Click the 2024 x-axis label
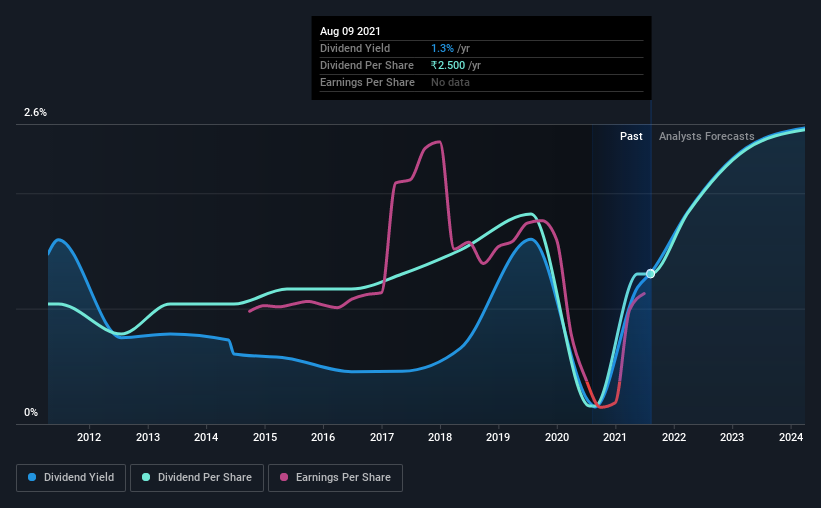This screenshot has width=821, height=508. coord(791,437)
